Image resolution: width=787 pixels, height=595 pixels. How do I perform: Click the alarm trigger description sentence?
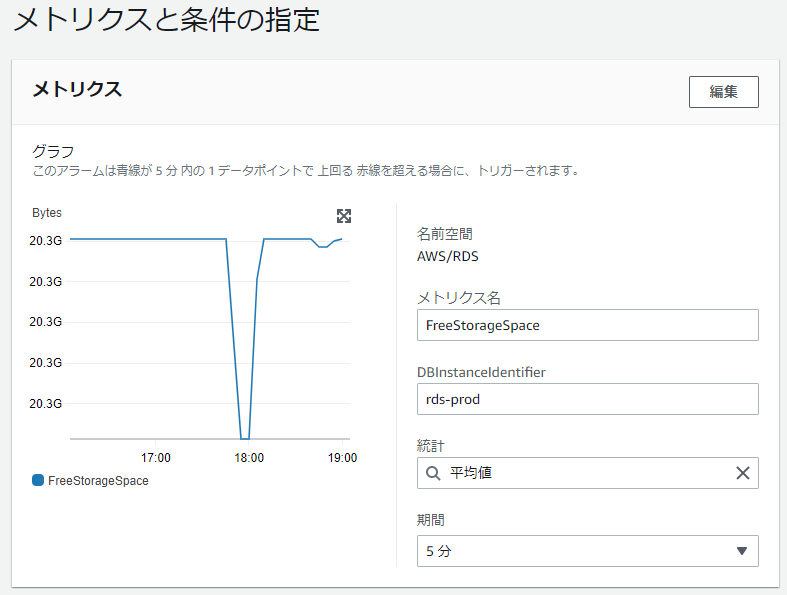pyautogui.click(x=306, y=171)
